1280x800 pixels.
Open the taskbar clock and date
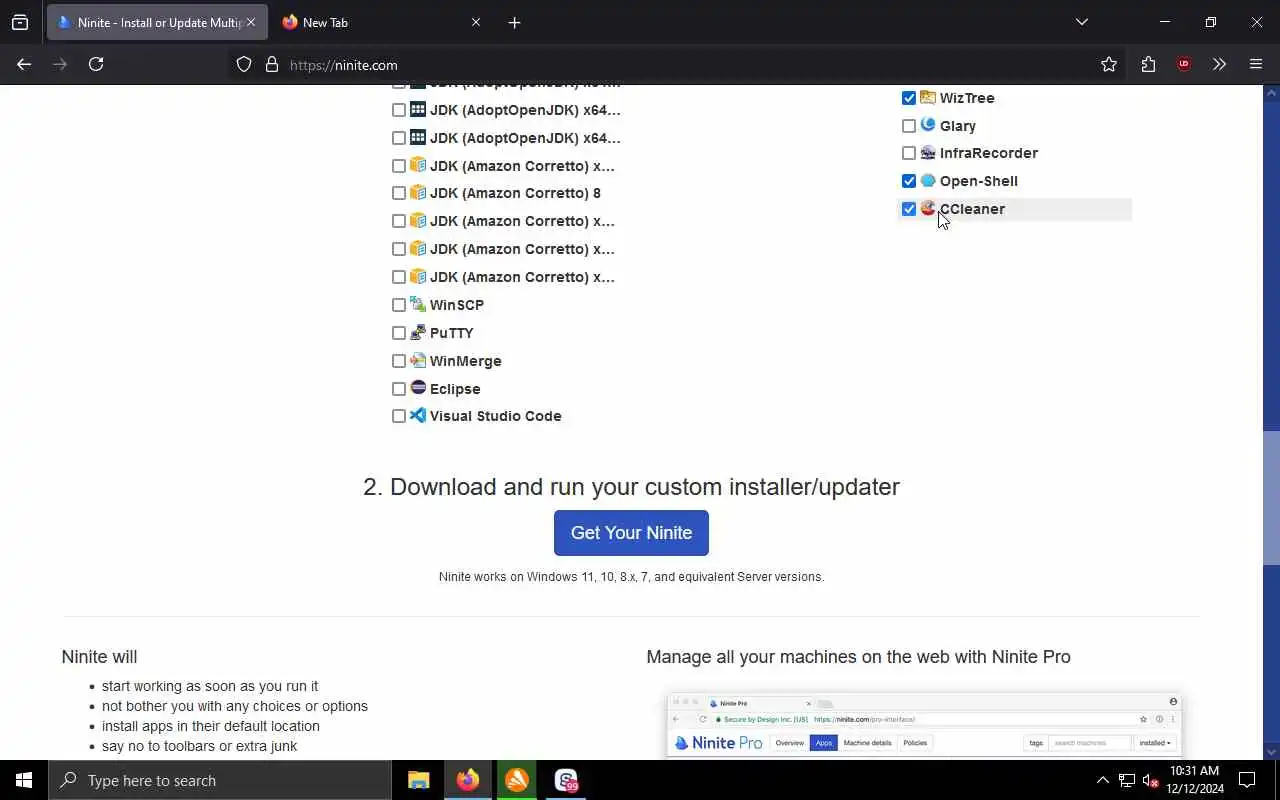coord(1196,780)
